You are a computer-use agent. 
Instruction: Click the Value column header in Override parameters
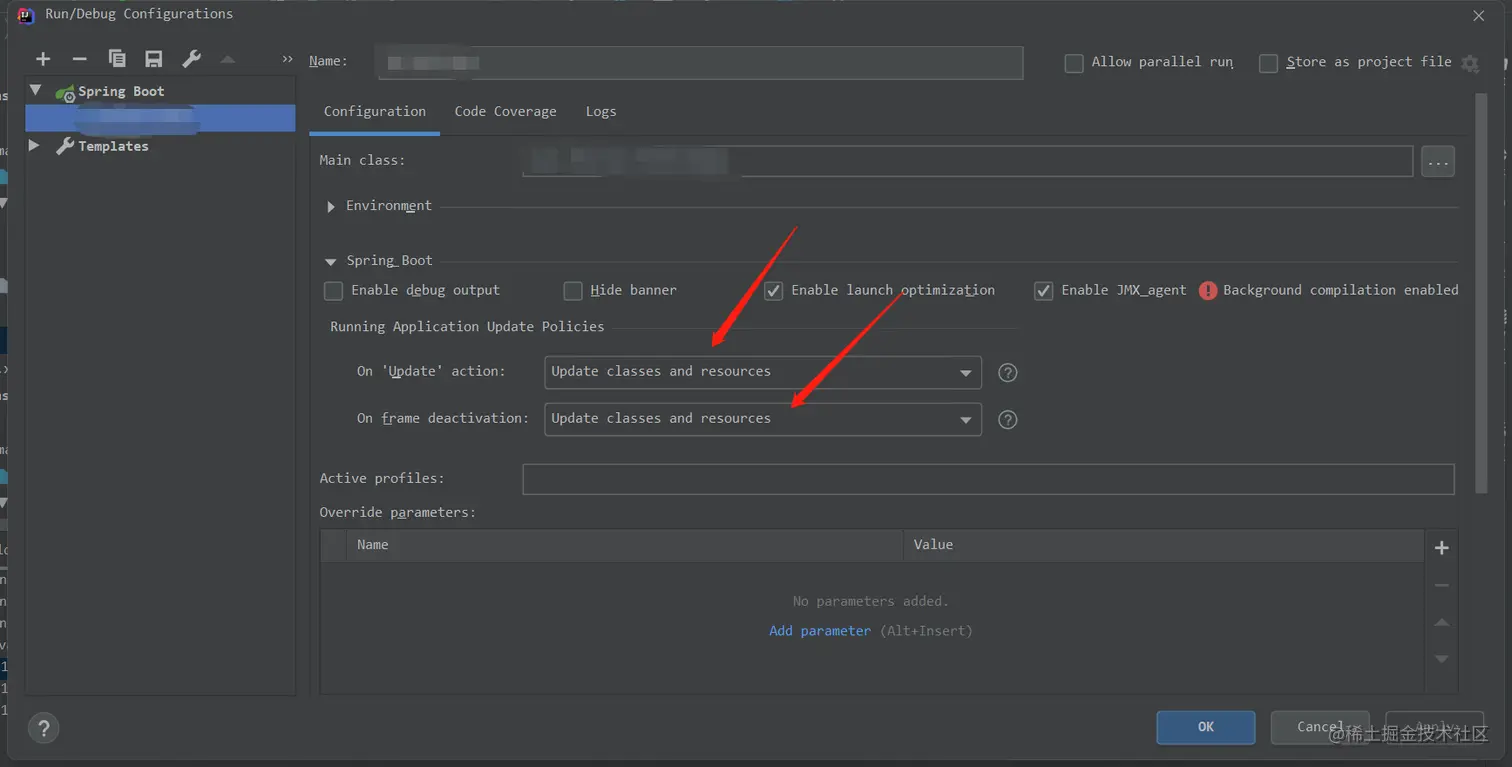[x=1163, y=545]
